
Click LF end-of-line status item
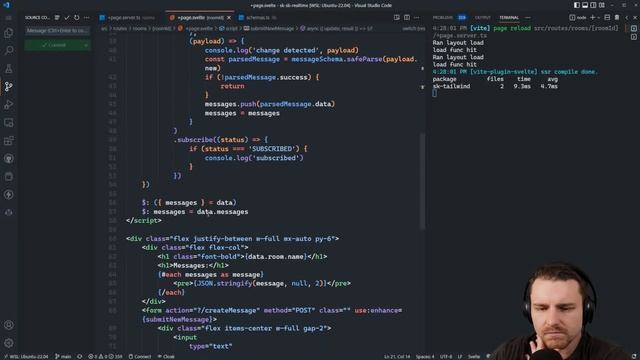[x=460, y=356]
